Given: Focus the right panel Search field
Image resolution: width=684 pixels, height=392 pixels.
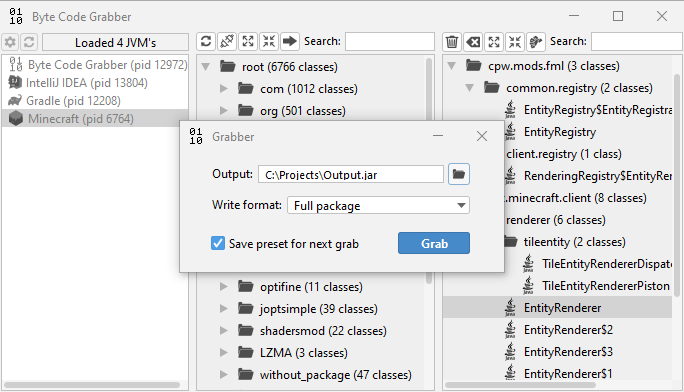Looking at the screenshot, I should [637, 41].
